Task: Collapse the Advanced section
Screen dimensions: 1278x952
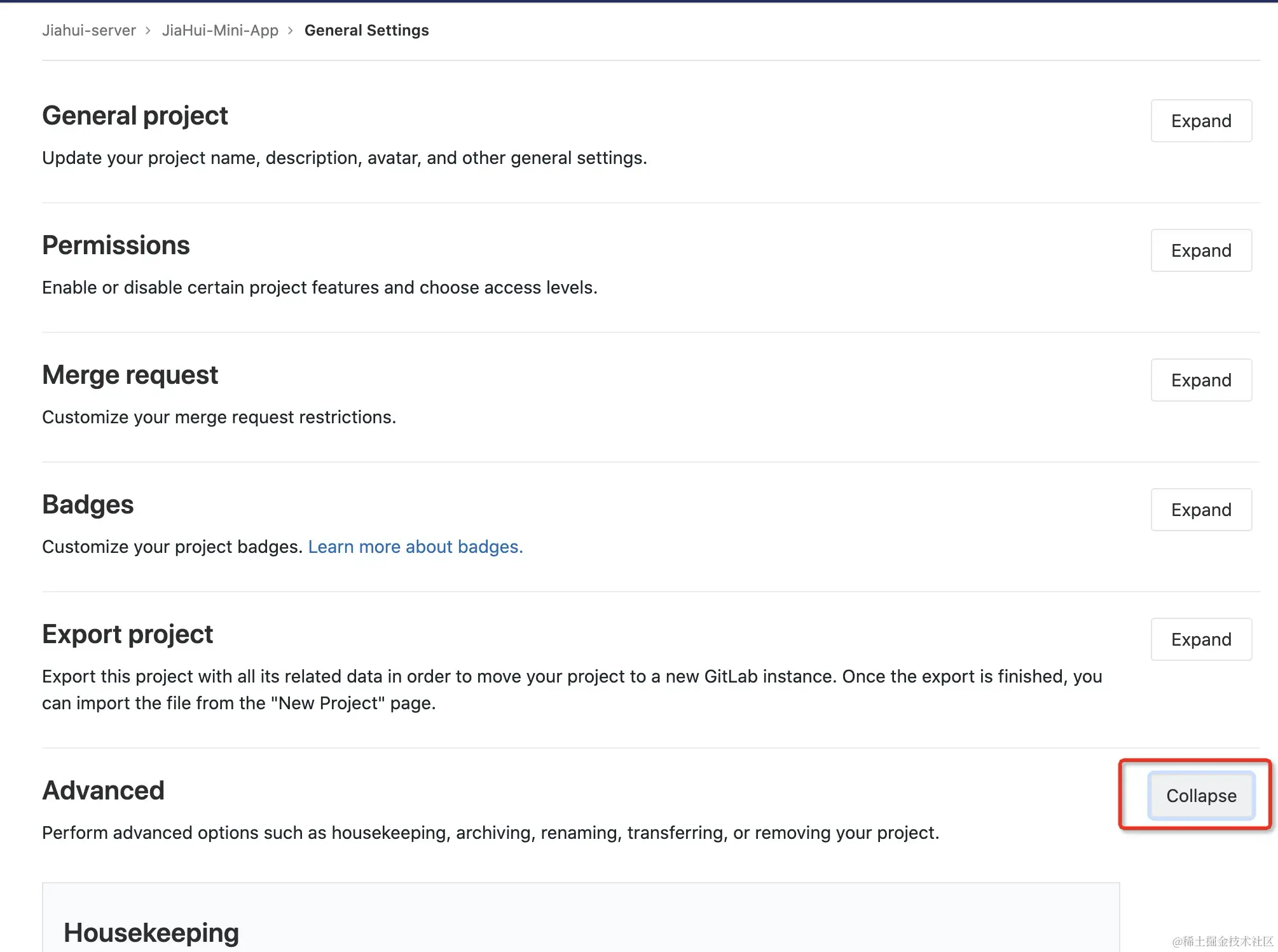Action: (1201, 796)
